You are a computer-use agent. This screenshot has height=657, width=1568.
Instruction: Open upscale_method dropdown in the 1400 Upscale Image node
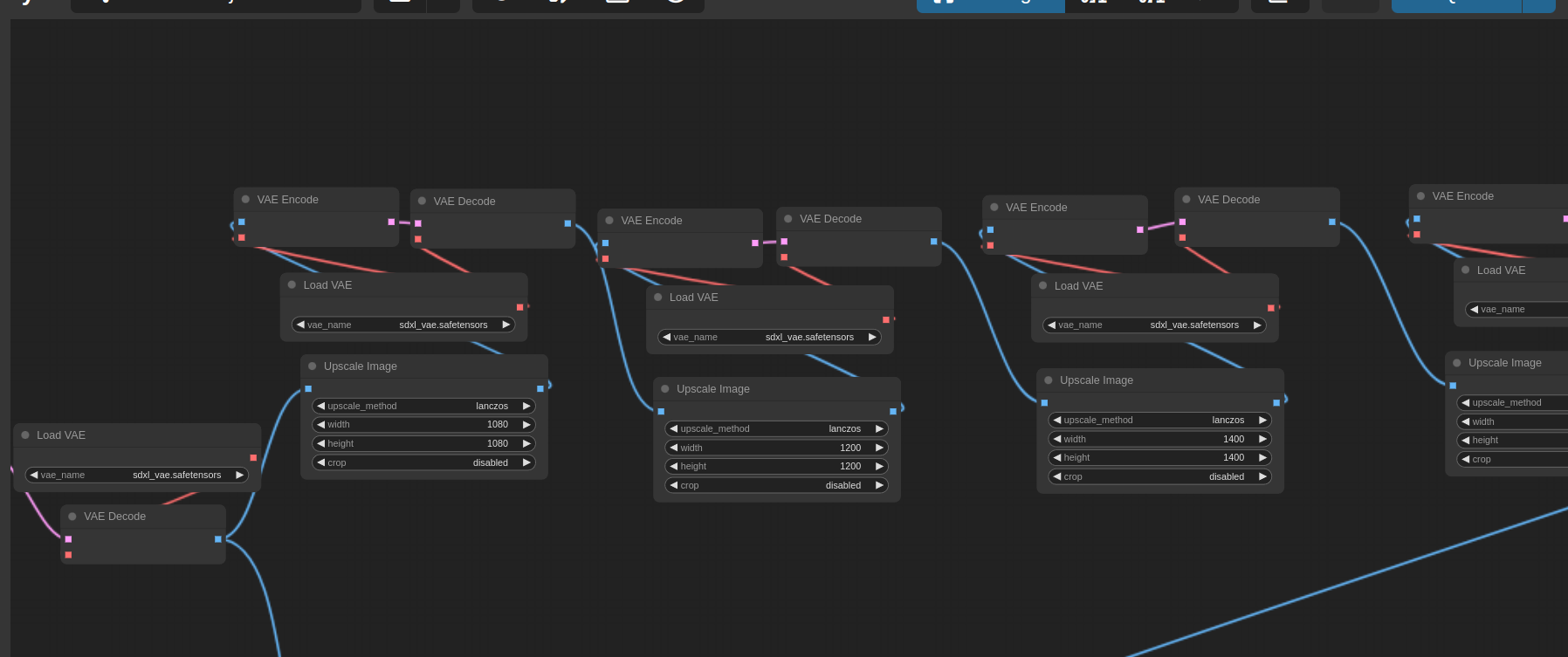[1159, 421]
